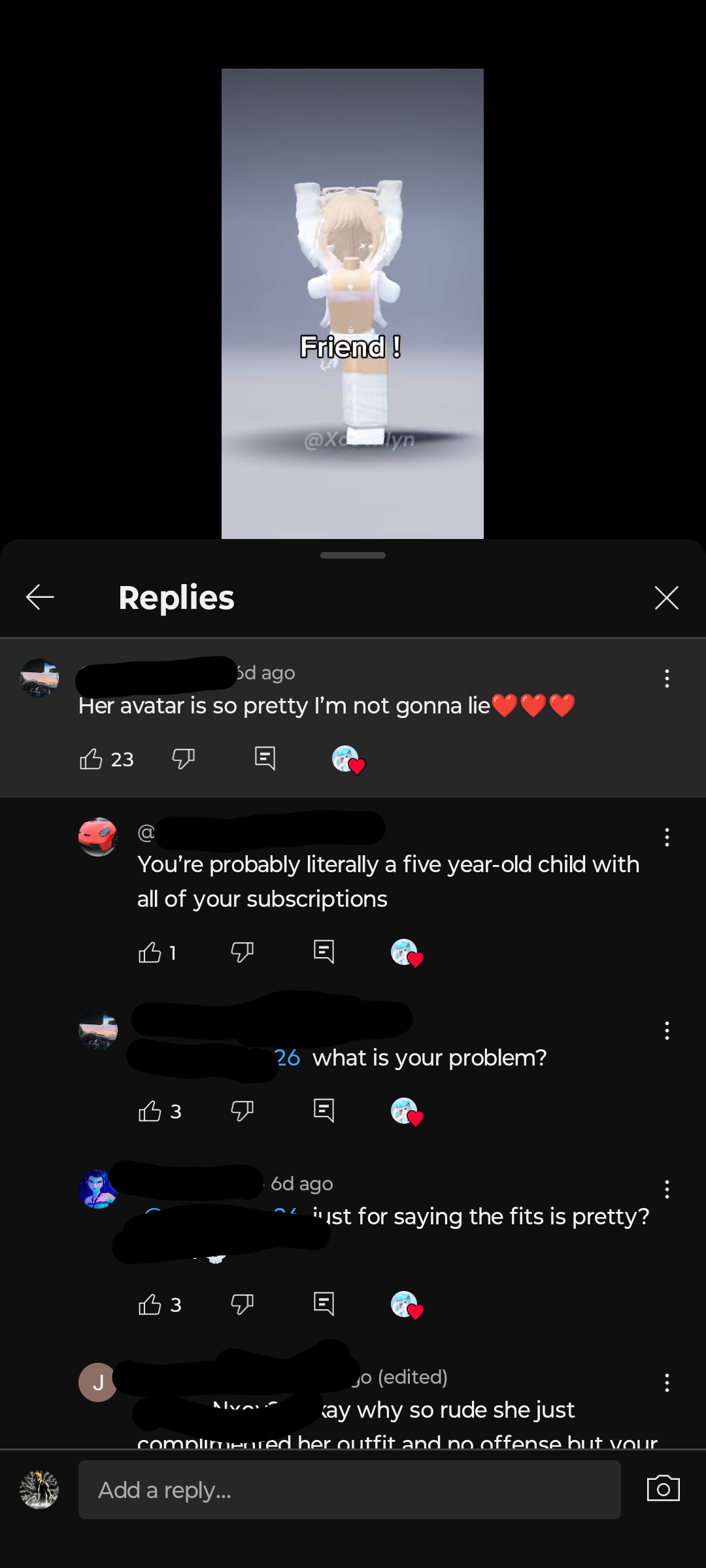Open options for the 'five year-old child' reply
706x1568 pixels.
coord(667,838)
